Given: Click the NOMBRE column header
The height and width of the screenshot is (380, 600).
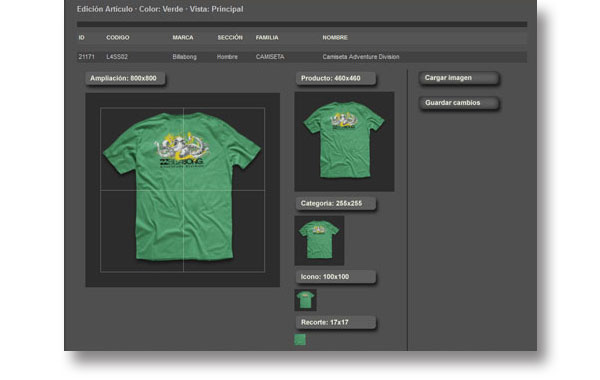Looking at the screenshot, I should click(335, 38).
